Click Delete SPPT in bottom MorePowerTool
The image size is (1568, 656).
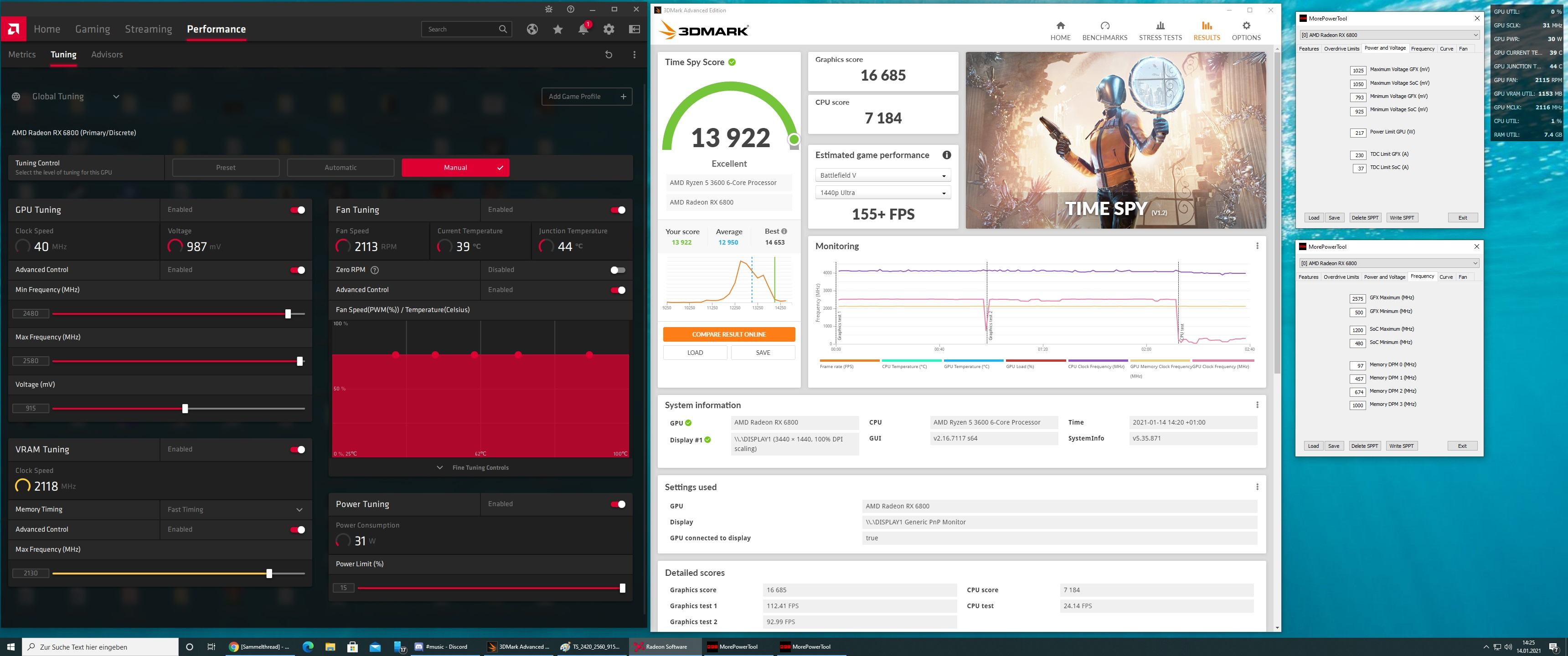click(x=1364, y=446)
